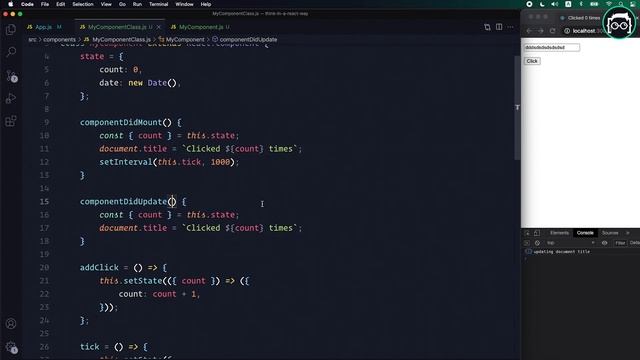Image resolution: width=640 pixels, height=360 pixels.
Task: Switch to the App.js tab
Action: tap(44, 27)
